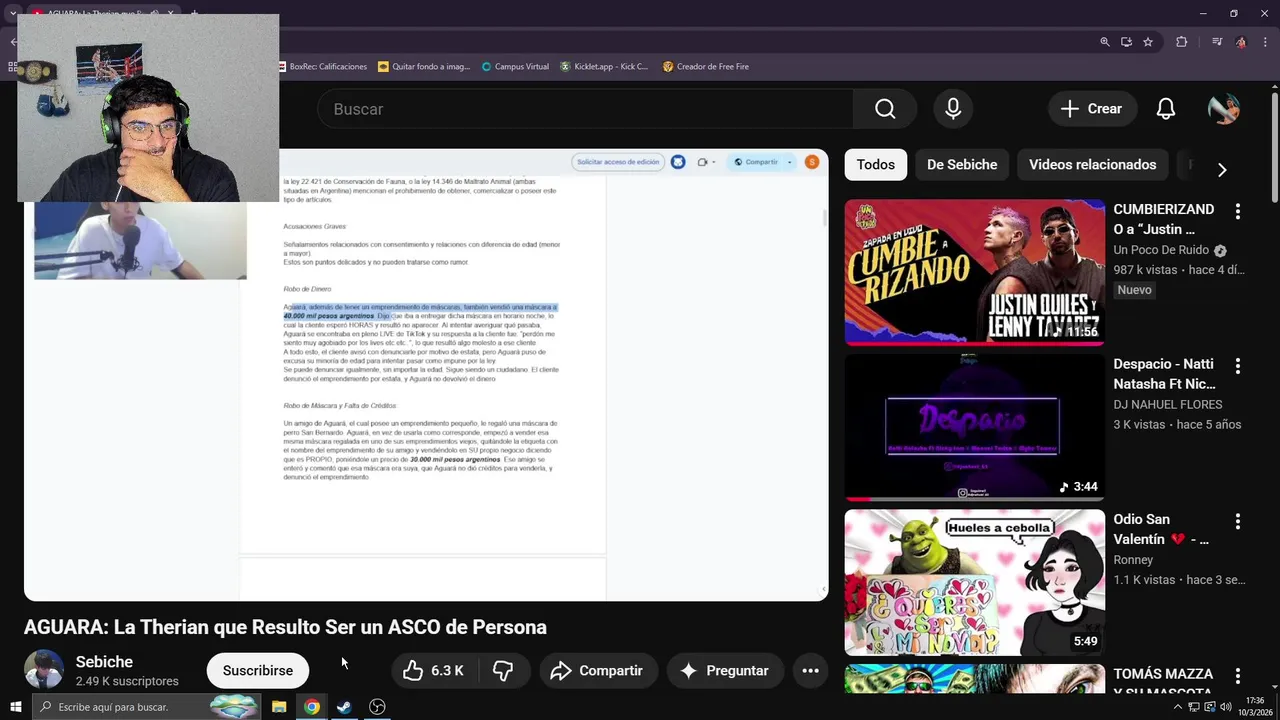Select the De Sebiche filter chip

pos(962,165)
